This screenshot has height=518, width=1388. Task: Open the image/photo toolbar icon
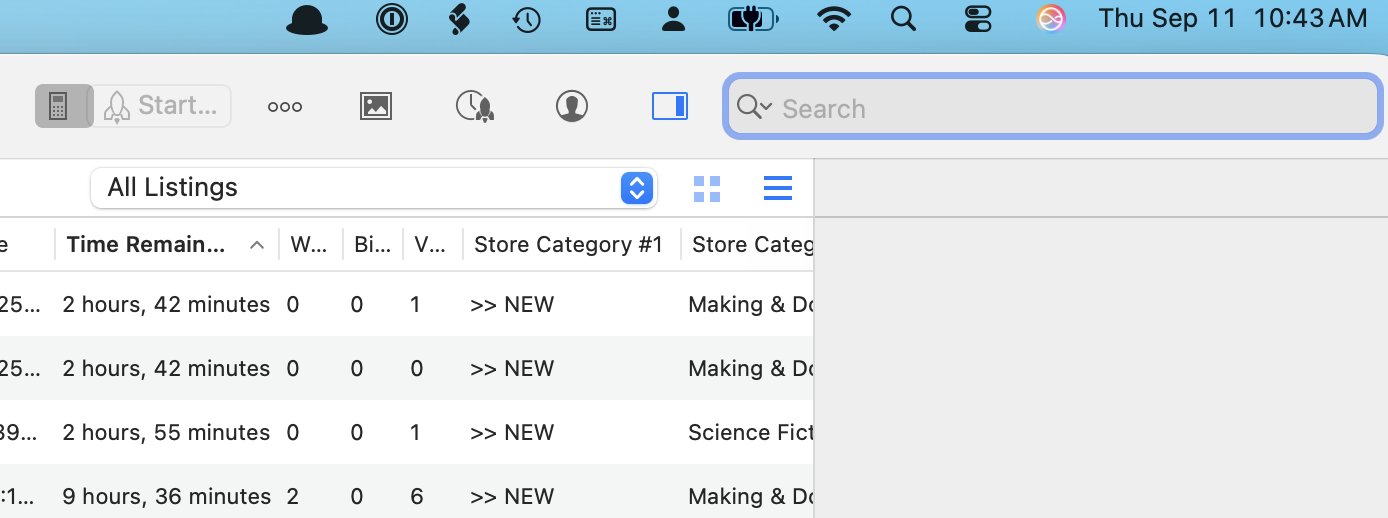(376, 106)
